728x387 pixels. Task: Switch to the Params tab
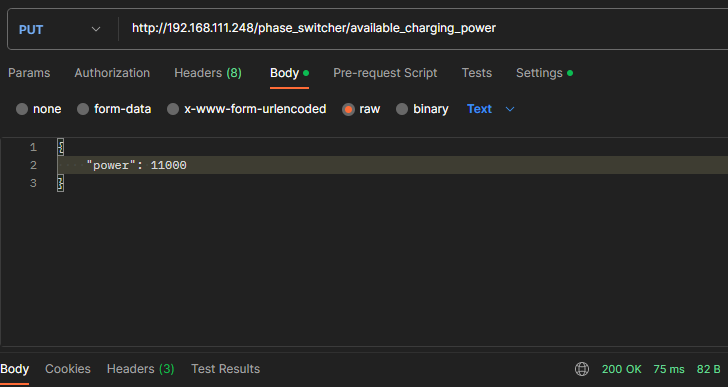(29, 73)
